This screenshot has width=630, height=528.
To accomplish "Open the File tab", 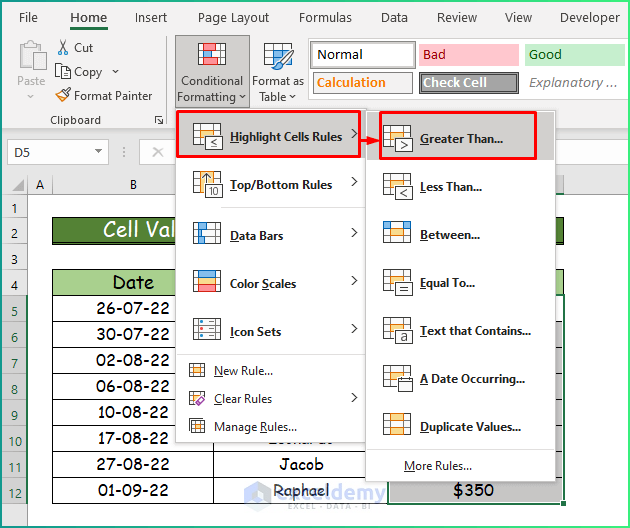I will 28,18.
